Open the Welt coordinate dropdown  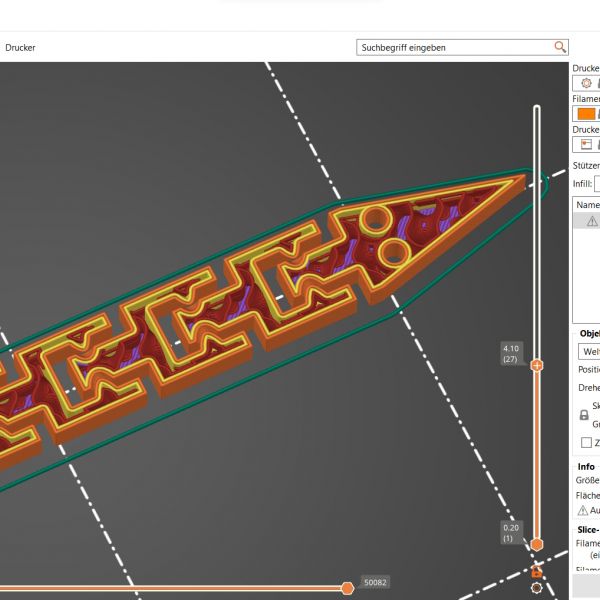pos(589,351)
